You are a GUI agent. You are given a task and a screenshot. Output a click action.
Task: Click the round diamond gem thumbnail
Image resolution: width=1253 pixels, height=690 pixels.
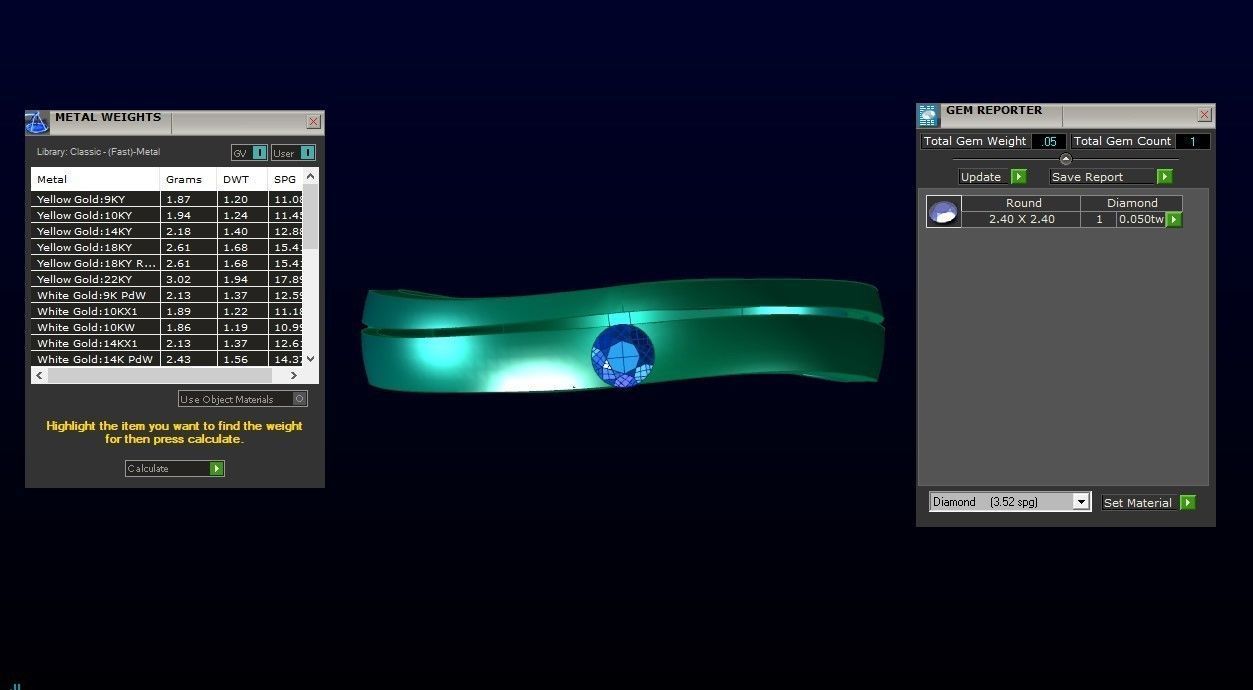(x=944, y=211)
